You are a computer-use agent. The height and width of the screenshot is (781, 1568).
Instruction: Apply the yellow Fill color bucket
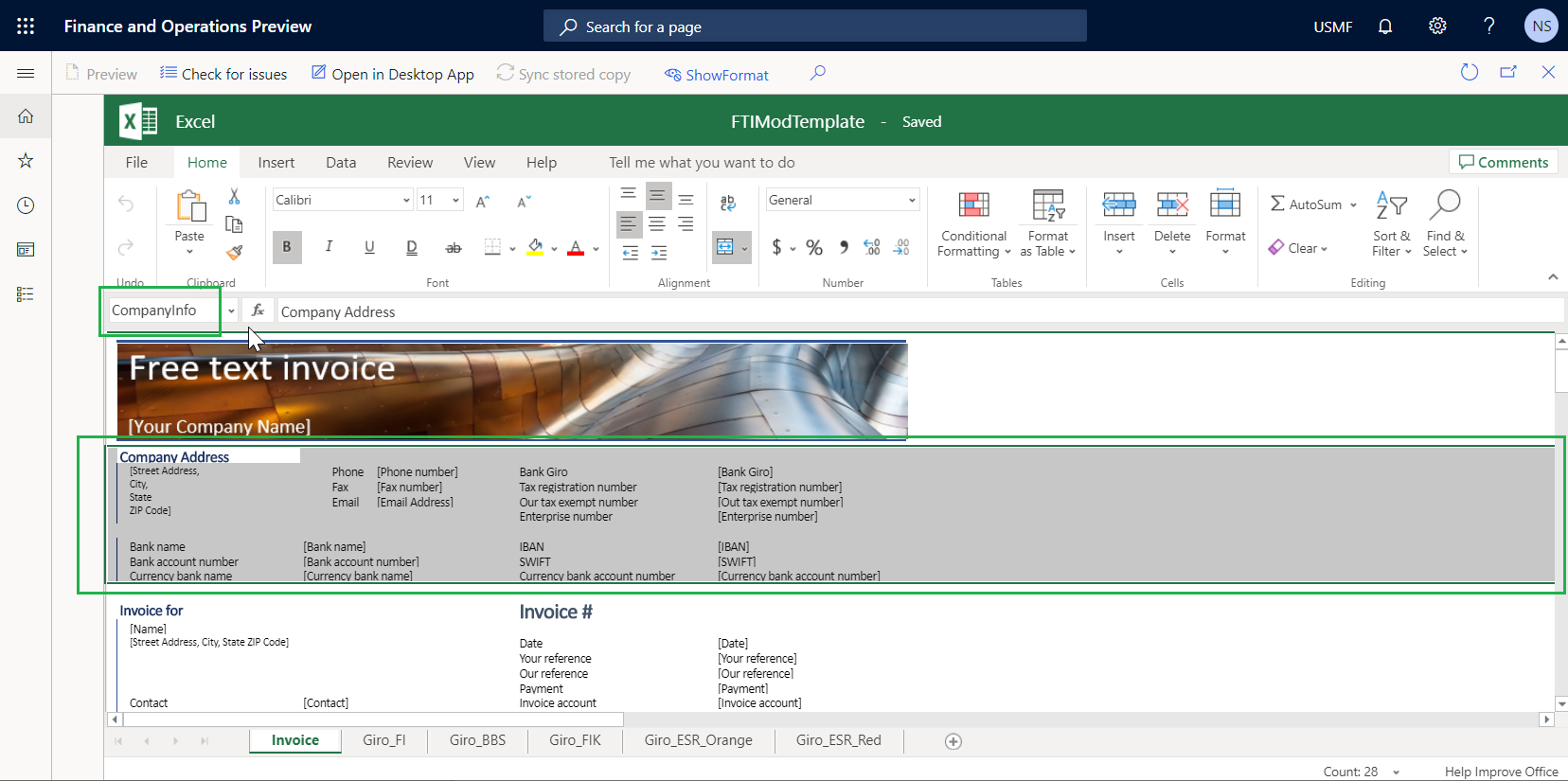[x=535, y=247]
